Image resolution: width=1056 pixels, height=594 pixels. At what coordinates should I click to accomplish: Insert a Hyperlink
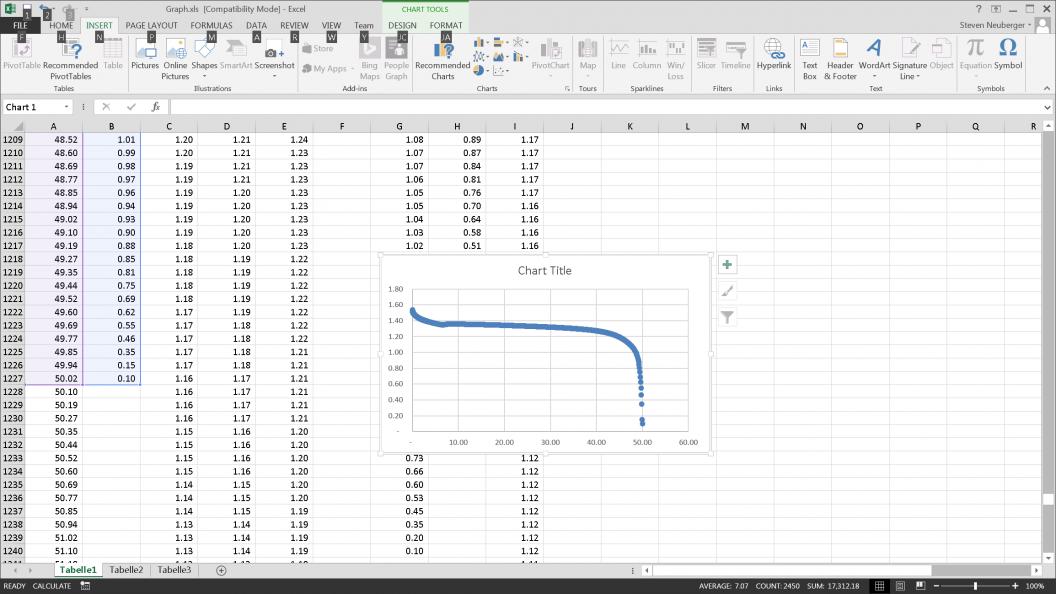point(774,55)
